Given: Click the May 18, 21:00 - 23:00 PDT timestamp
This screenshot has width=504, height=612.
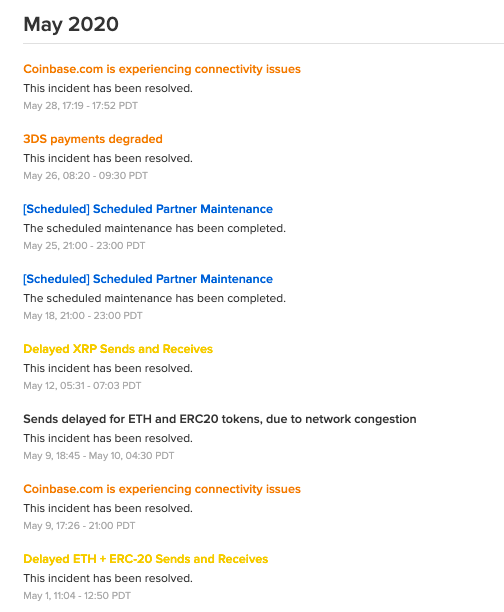Looking at the screenshot, I should point(83,315).
